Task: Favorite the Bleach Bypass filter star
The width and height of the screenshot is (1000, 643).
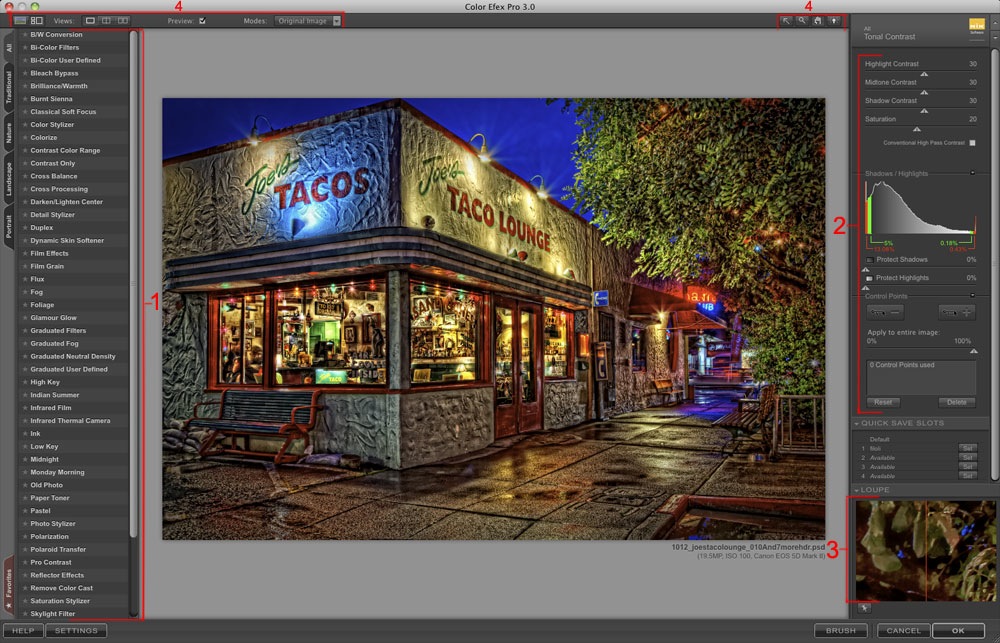Action: 25,73
